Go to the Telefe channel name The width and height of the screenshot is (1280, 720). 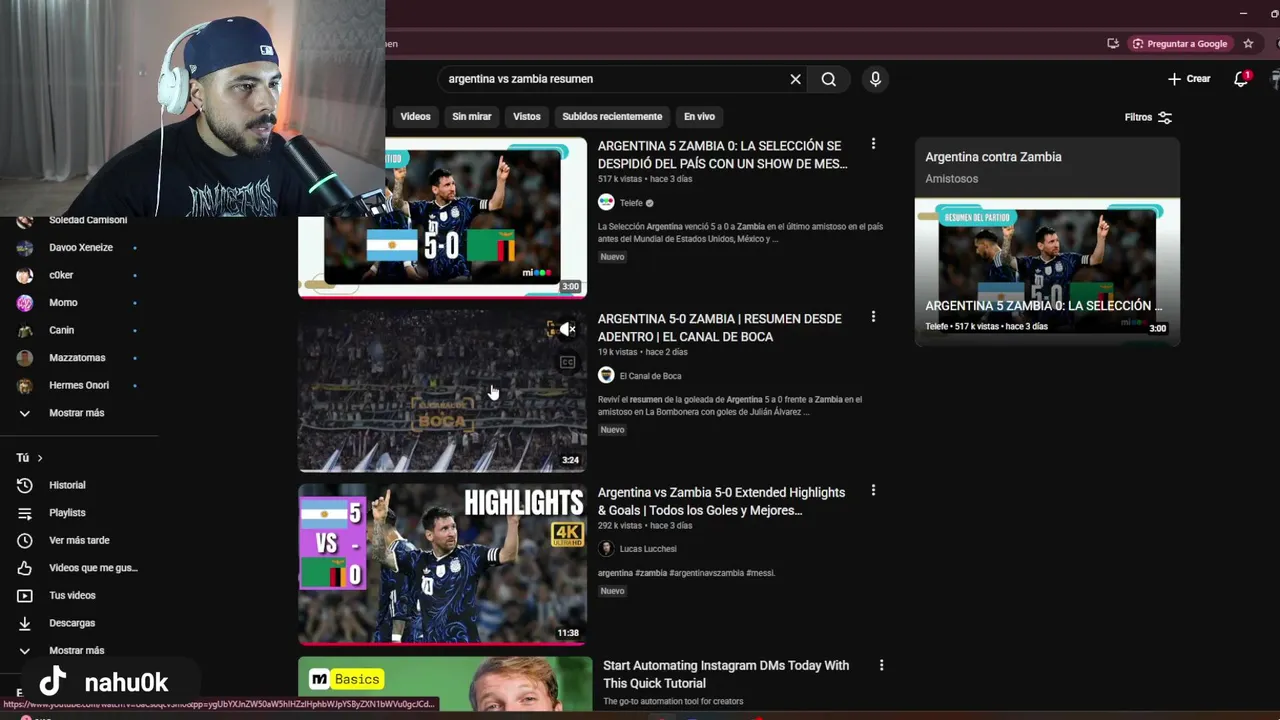pyautogui.click(x=631, y=203)
